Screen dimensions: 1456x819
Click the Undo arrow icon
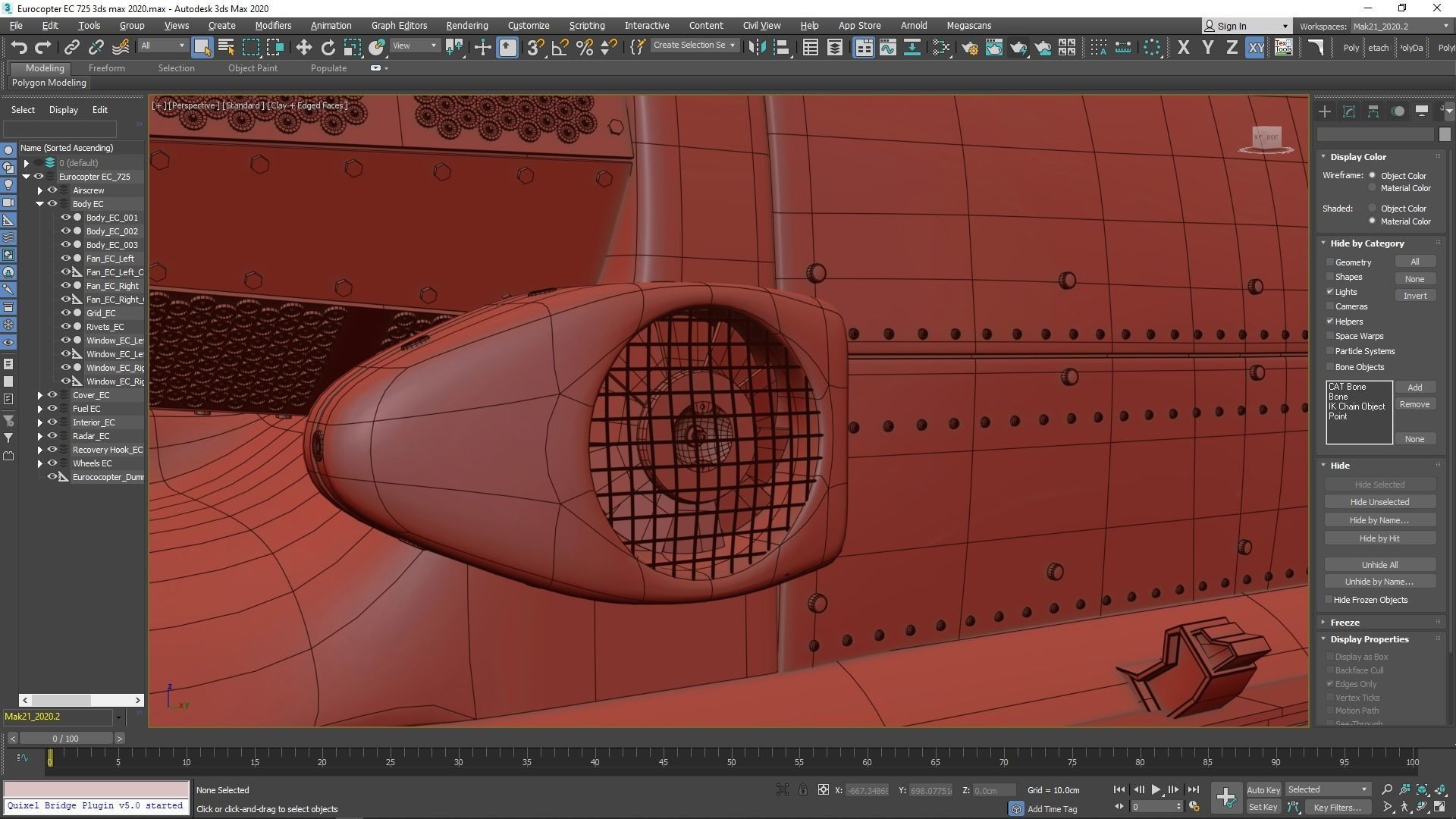18,48
